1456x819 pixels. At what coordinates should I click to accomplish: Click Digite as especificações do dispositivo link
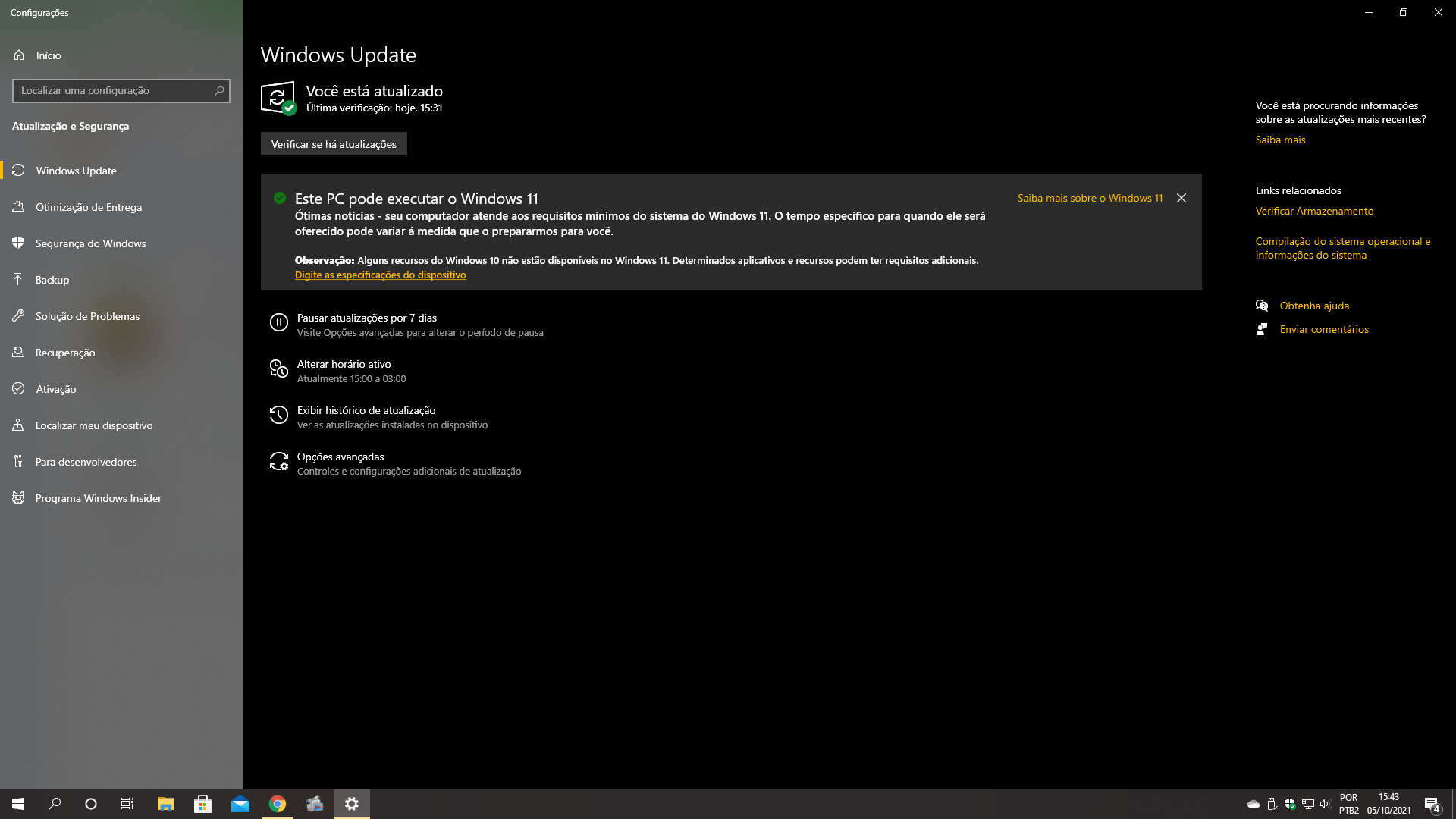(x=380, y=275)
